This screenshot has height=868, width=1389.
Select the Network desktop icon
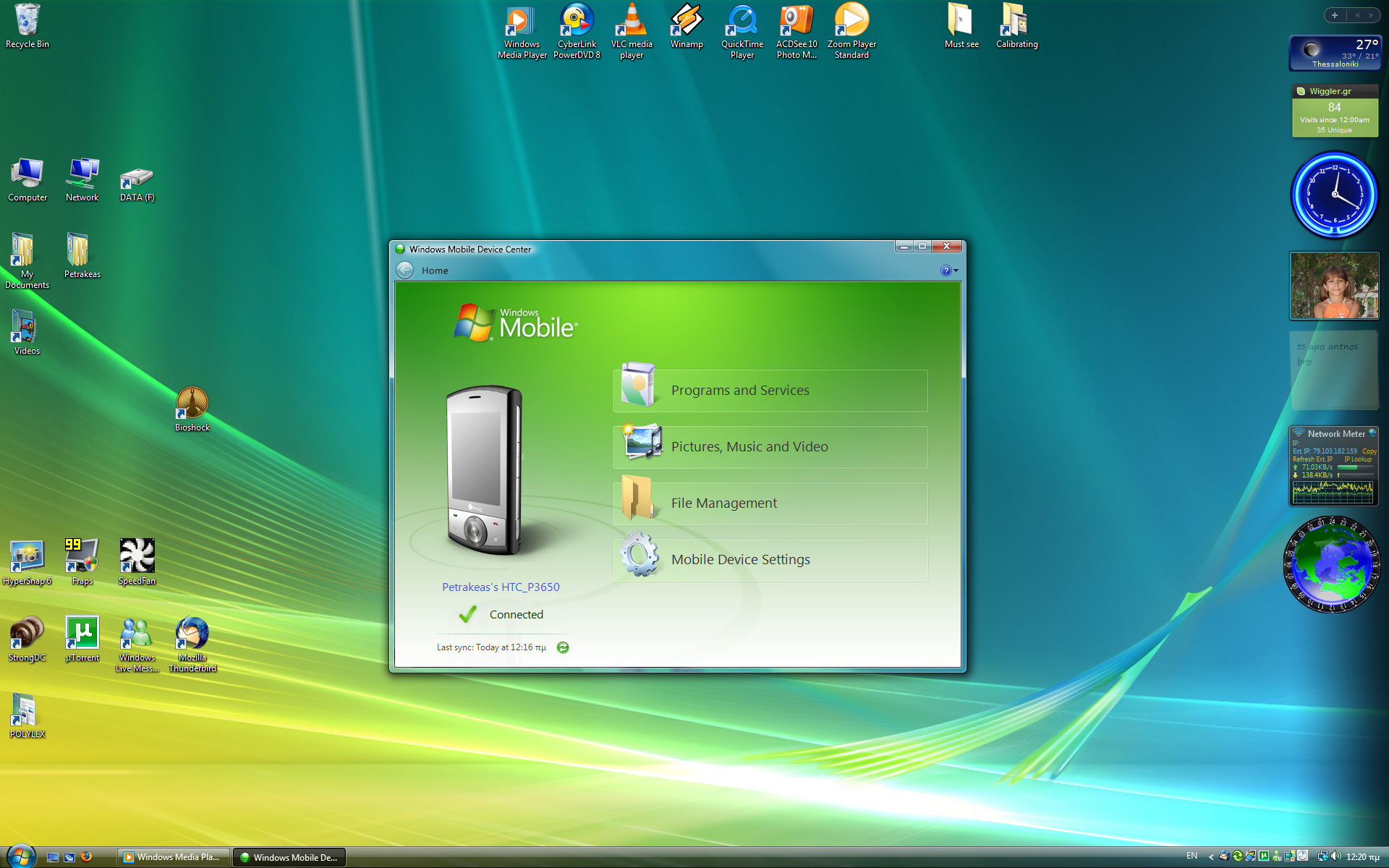(82, 180)
